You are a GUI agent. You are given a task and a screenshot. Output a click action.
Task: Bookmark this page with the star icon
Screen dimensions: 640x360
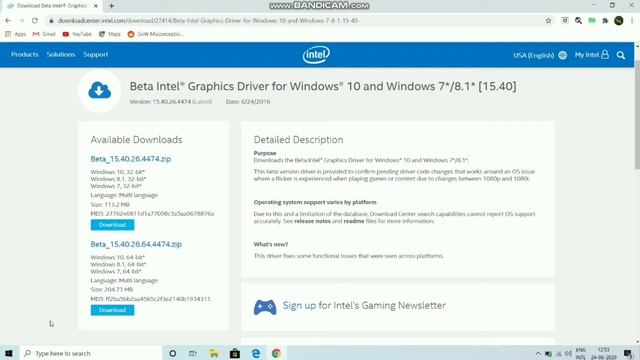(548, 20)
